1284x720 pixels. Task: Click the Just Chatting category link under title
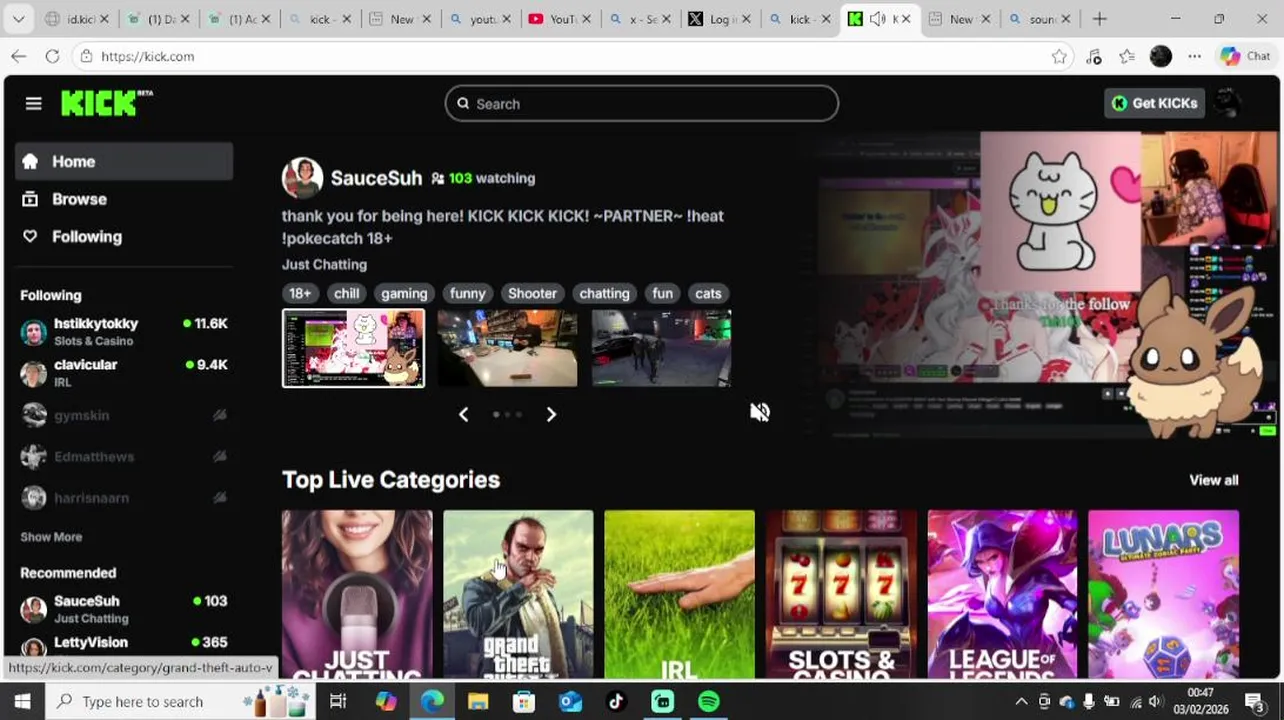(x=324, y=265)
